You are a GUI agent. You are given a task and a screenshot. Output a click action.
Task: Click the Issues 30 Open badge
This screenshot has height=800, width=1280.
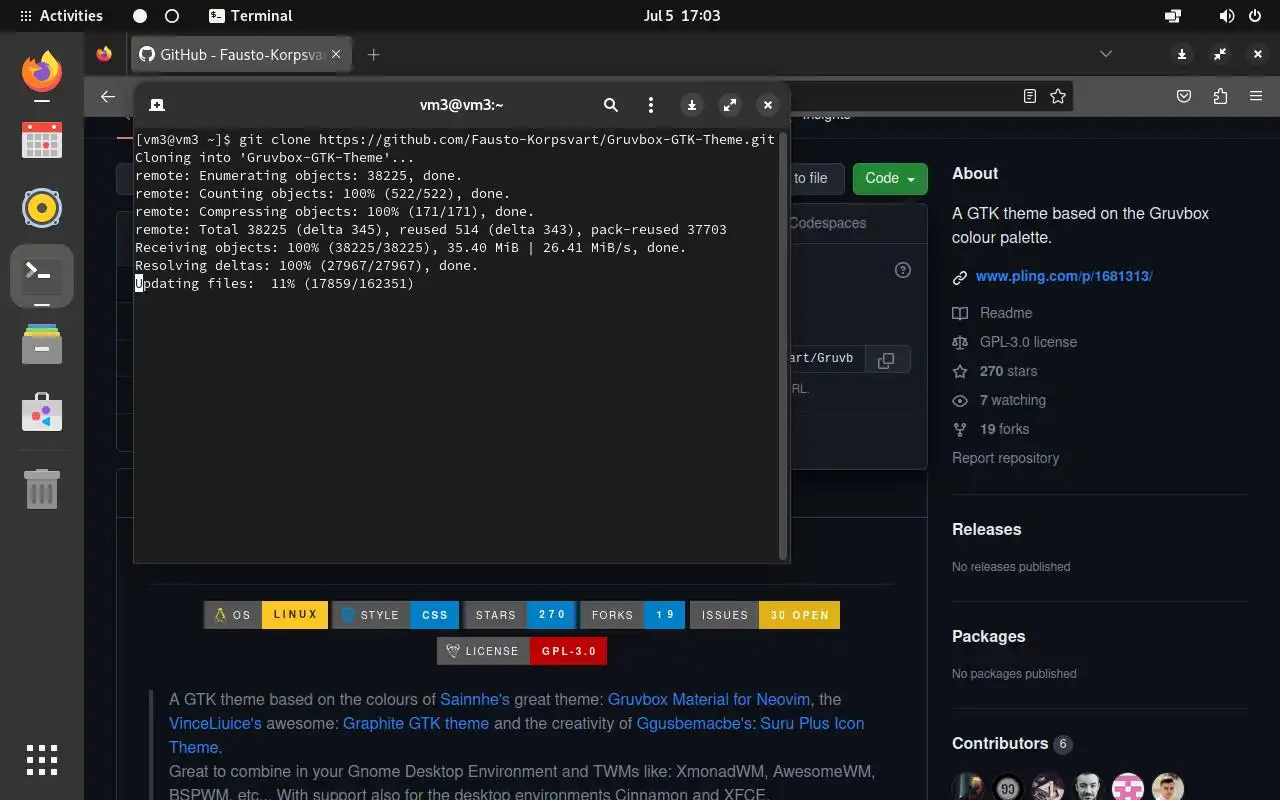[x=765, y=615]
